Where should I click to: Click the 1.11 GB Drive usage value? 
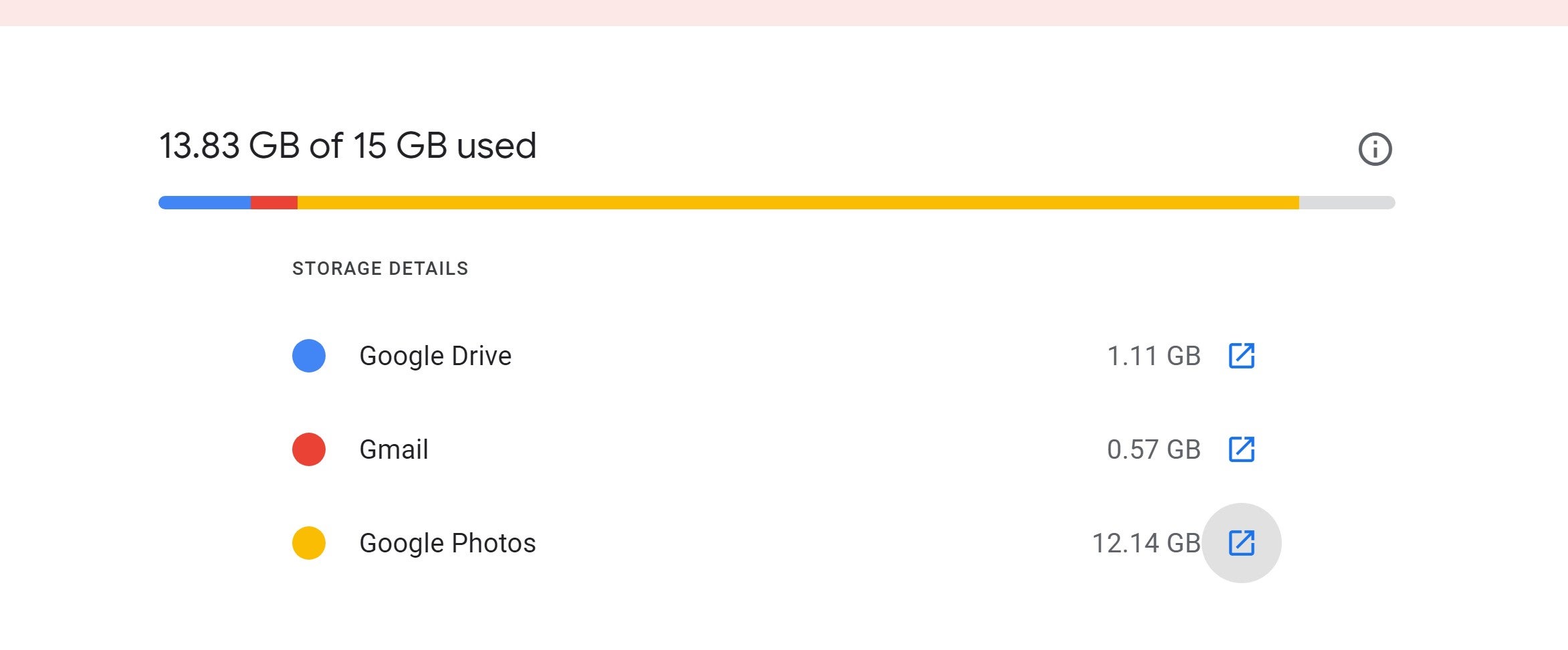pyautogui.click(x=1154, y=356)
